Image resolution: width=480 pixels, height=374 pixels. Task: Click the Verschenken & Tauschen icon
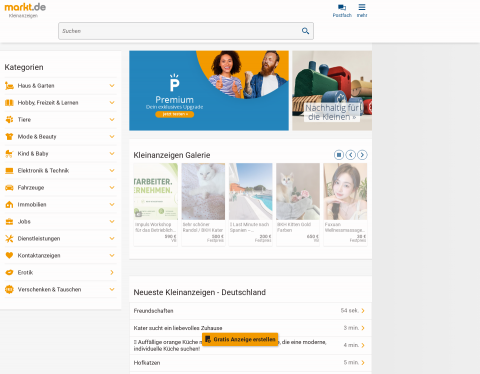point(9,290)
